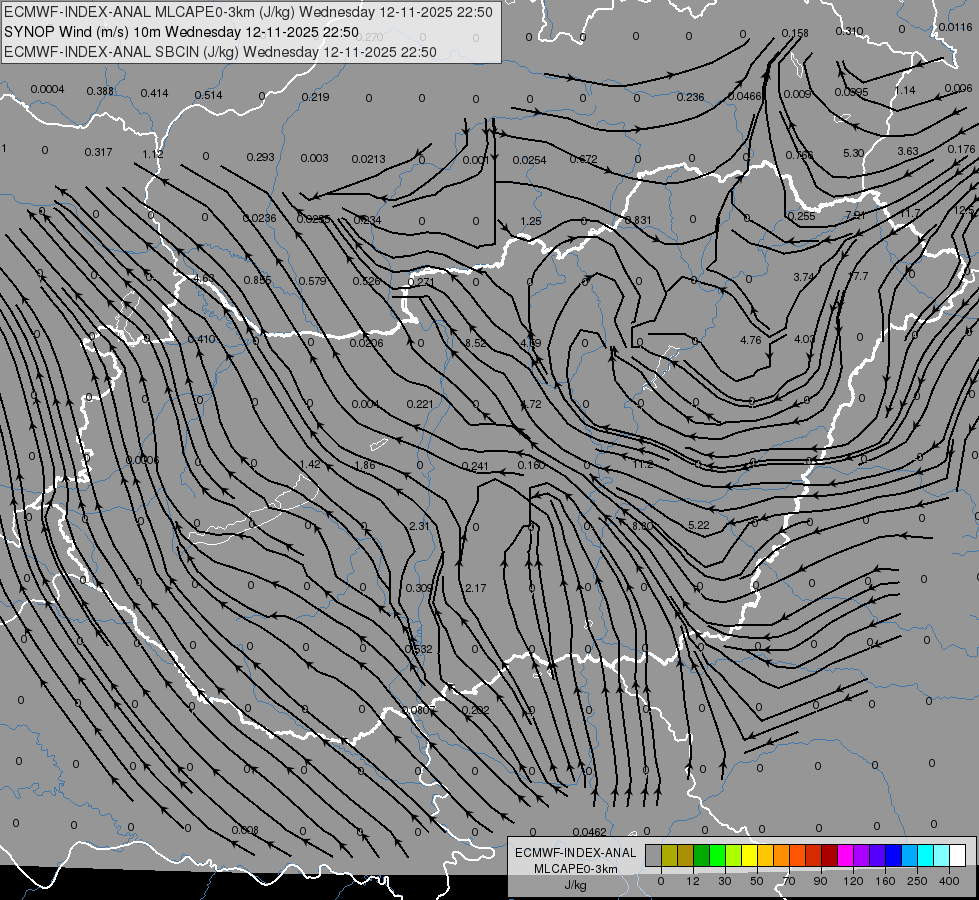Click the map value '0.003'

click(x=314, y=158)
